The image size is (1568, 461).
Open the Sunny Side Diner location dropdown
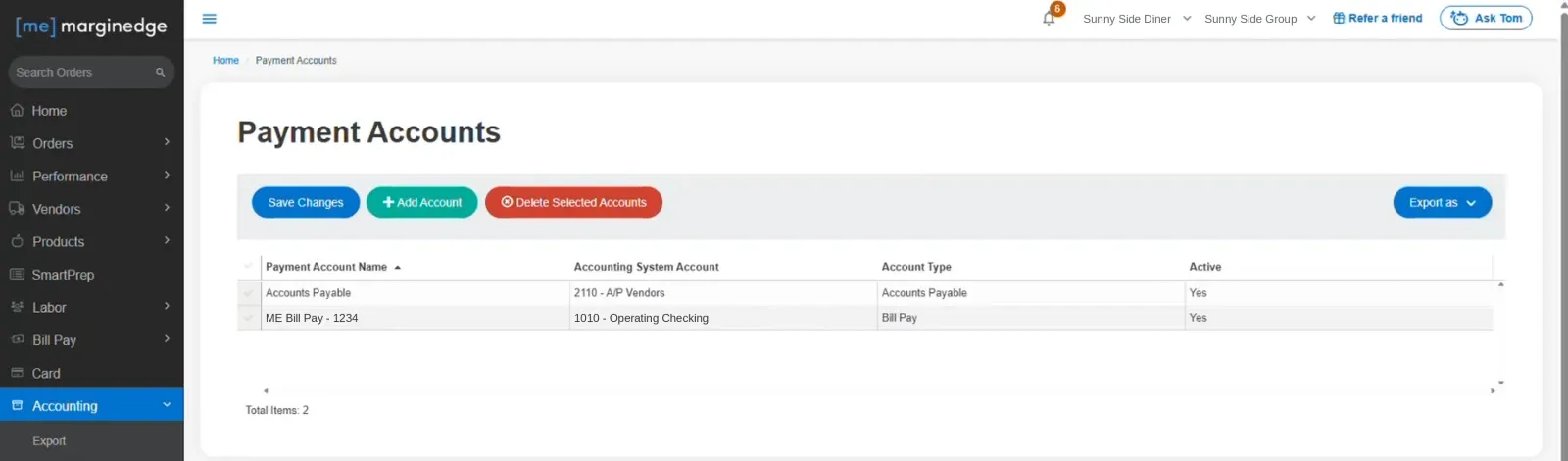pyautogui.click(x=1137, y=19)
